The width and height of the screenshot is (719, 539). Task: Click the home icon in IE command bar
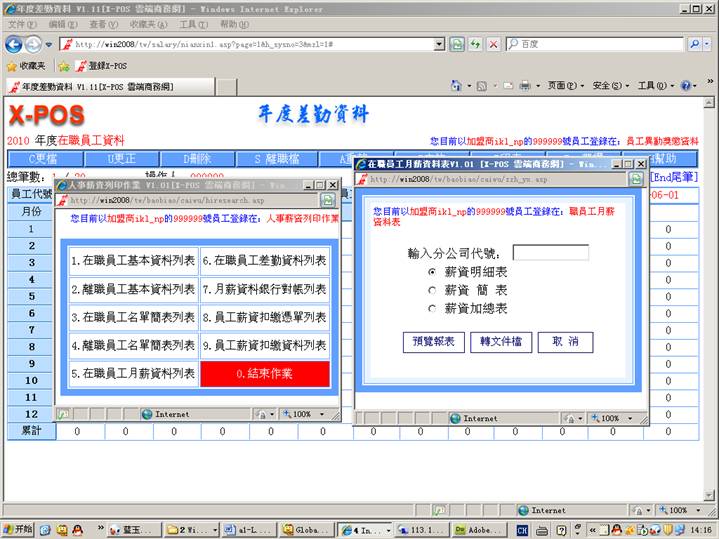[457, 86]
